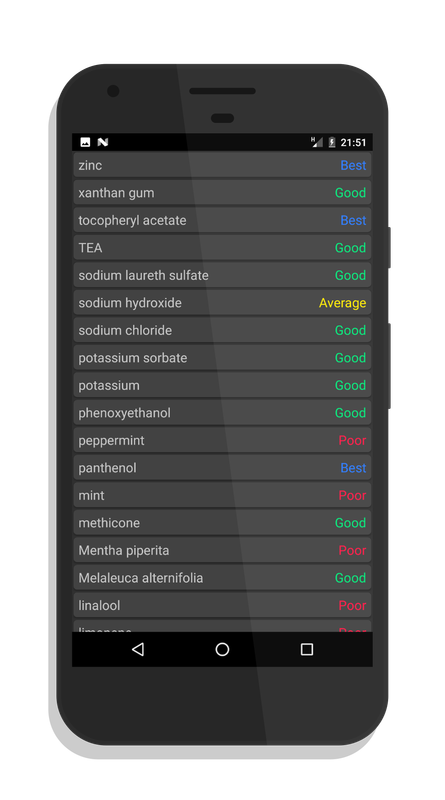
Task: Tap the yellow Average rating for sodium hydroxide
Action: [x=342, y=303]
